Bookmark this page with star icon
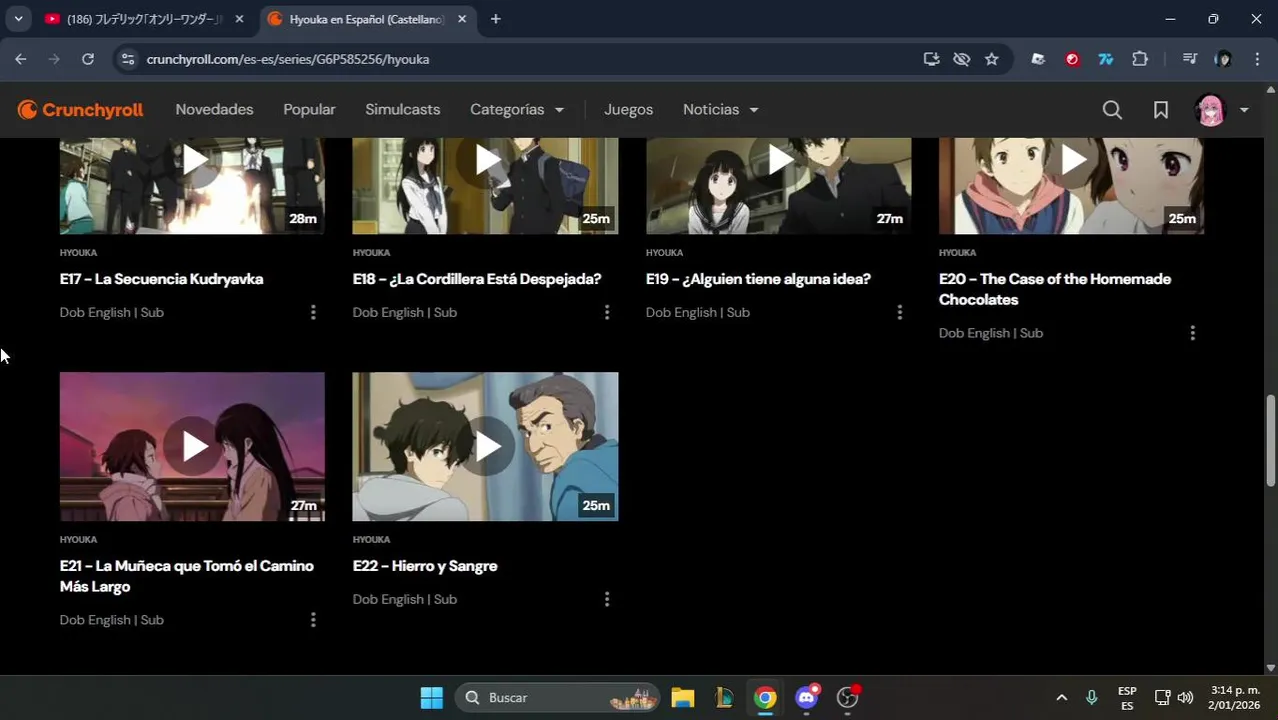The width and height of the screenshot is (1278, 720). click(x=991, y=59)
